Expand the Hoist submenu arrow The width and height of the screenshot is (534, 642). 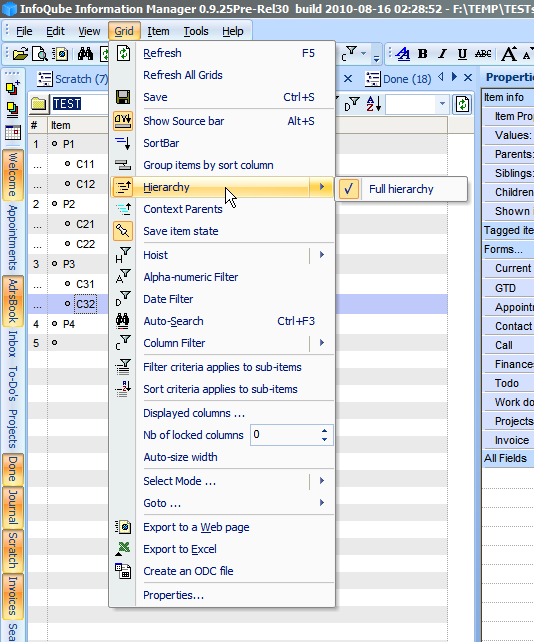click(x=322, y=255)
